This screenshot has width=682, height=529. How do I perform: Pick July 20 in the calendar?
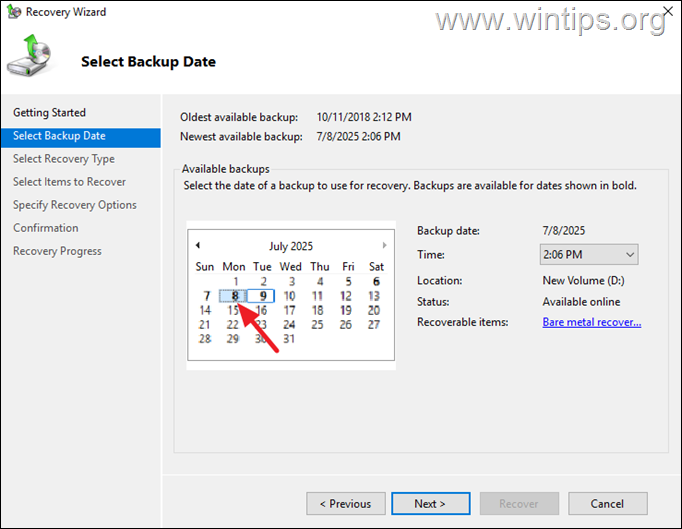point(374,311)
